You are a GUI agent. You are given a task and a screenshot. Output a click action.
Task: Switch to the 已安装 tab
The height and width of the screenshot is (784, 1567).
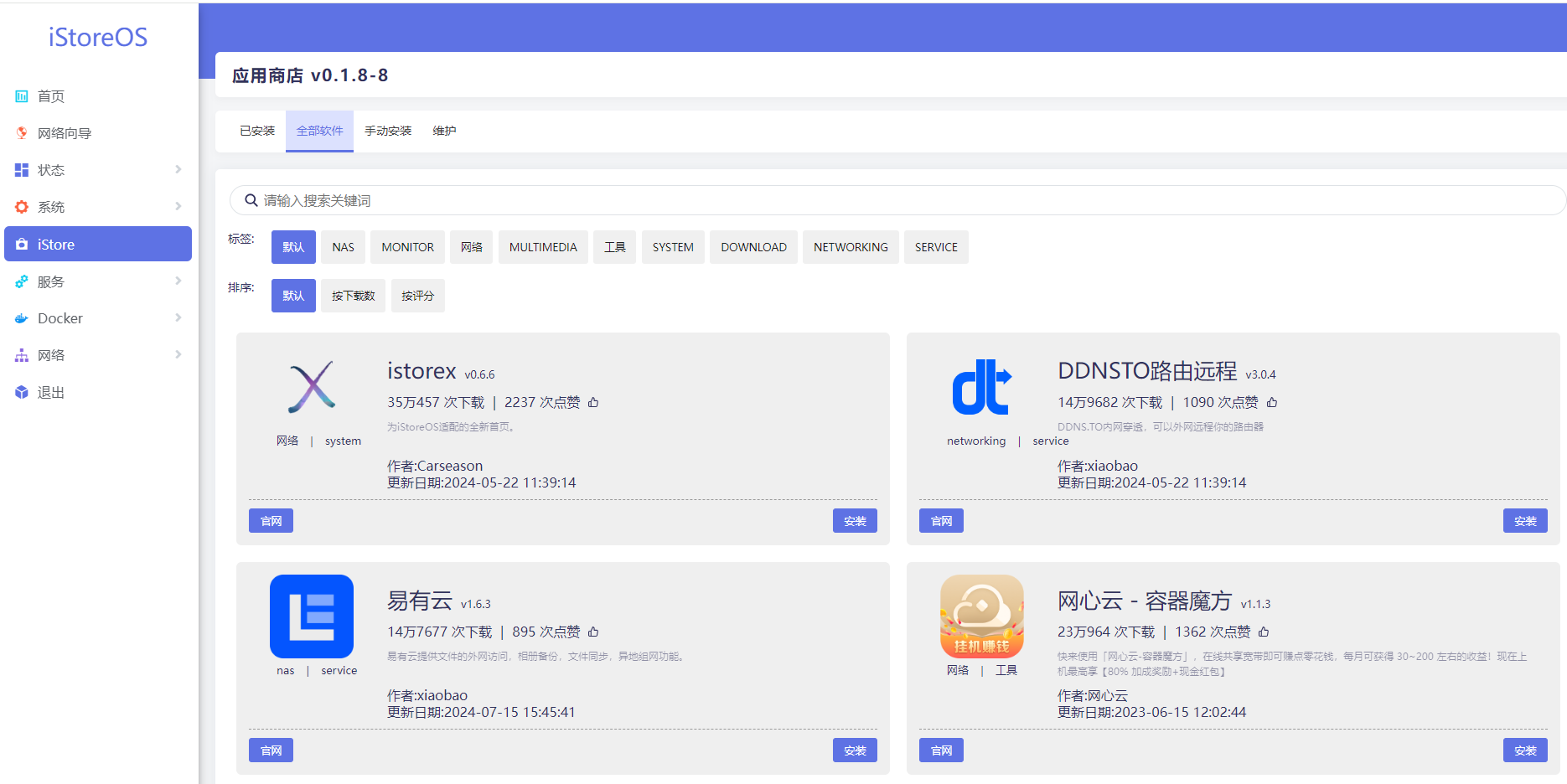pos(257,131)
